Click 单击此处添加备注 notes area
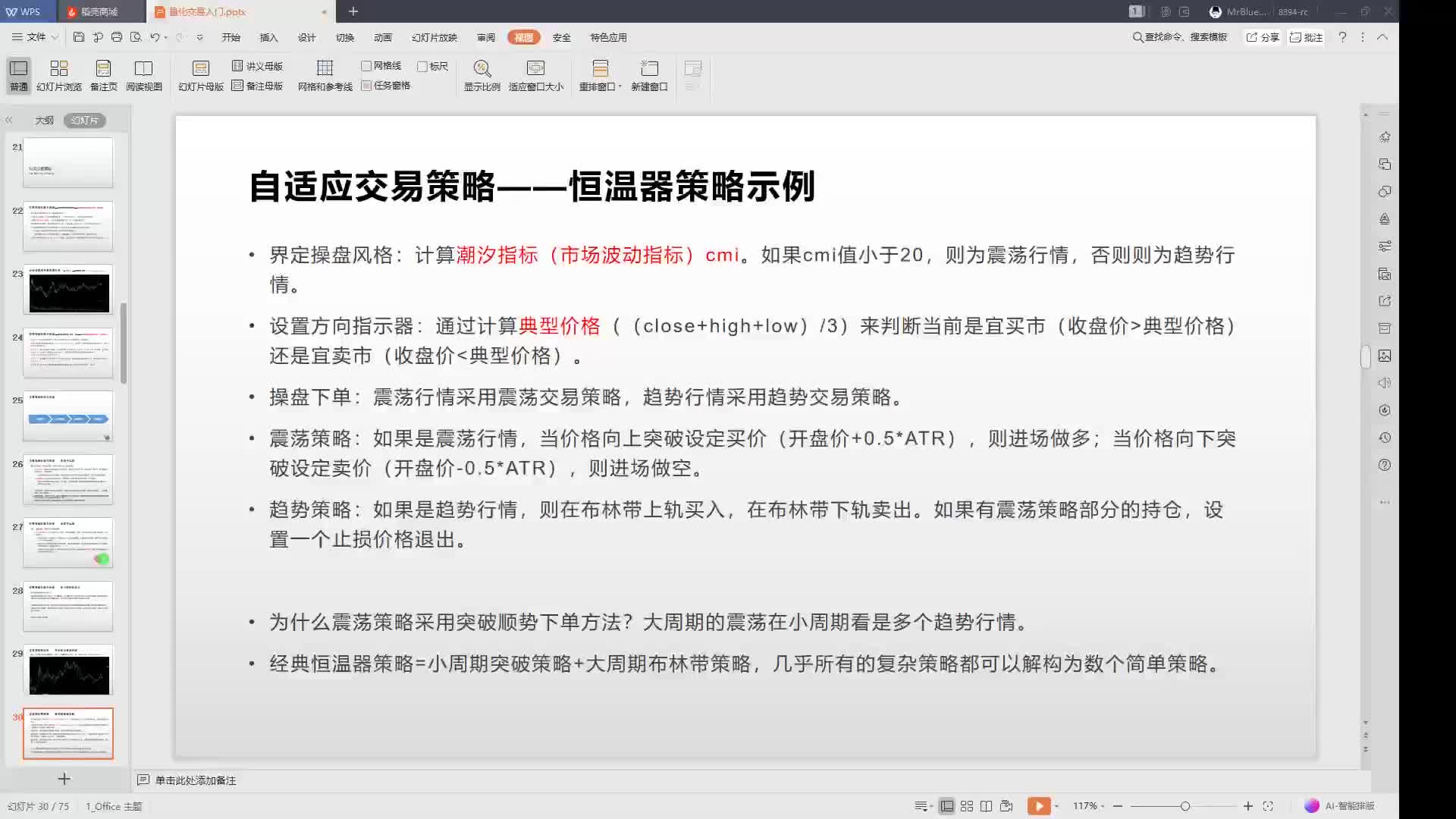The image size is (1456, 819). [196, 780]
